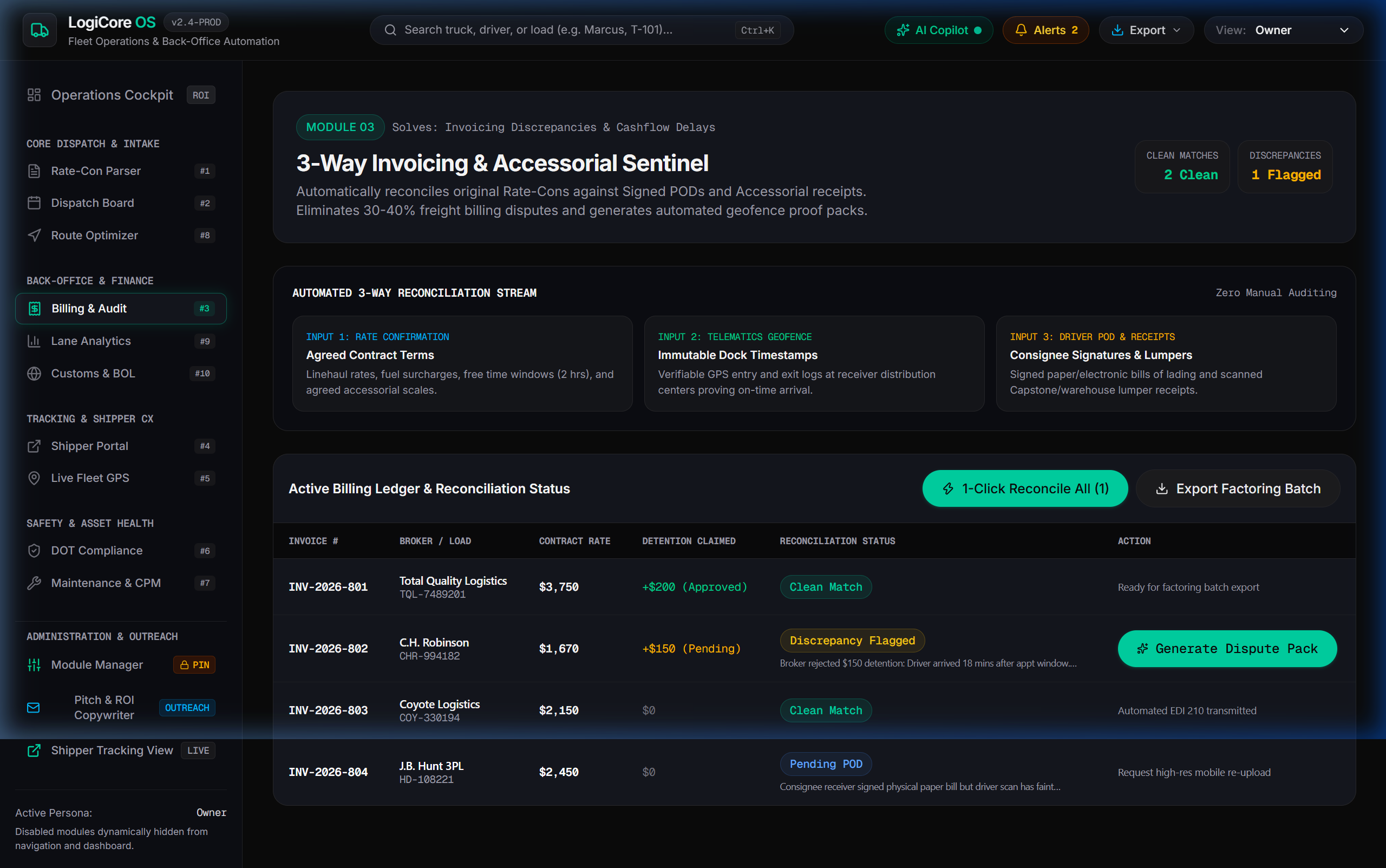The image size is (1386, 868).
Task: Click the LogiCore OS truck logo icon
Action: click(x=40, y=30)
